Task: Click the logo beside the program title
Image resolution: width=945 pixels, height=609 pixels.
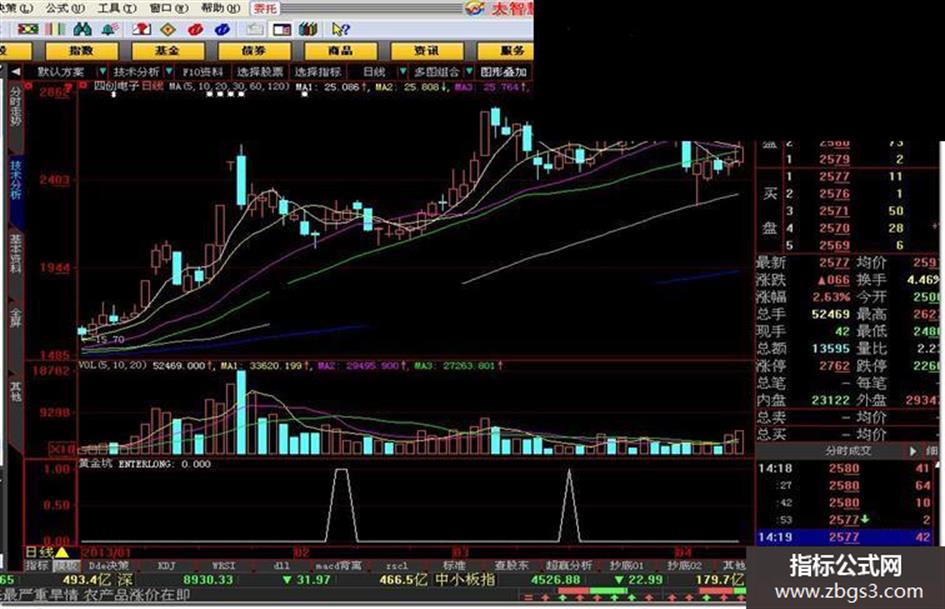Action: 475,8
